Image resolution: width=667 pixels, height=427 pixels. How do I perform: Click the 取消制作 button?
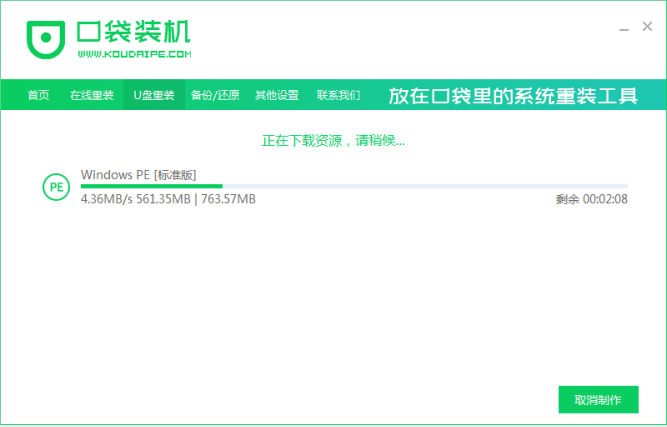[x=598, y=400]
